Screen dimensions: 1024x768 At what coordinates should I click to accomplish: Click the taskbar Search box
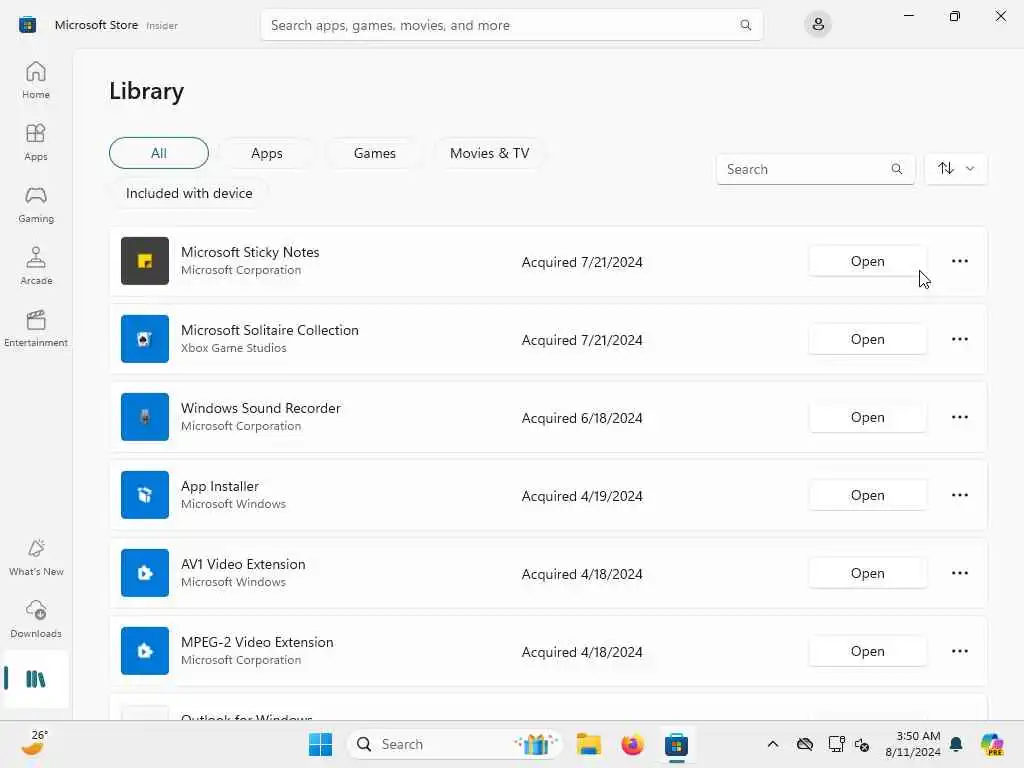455,744
